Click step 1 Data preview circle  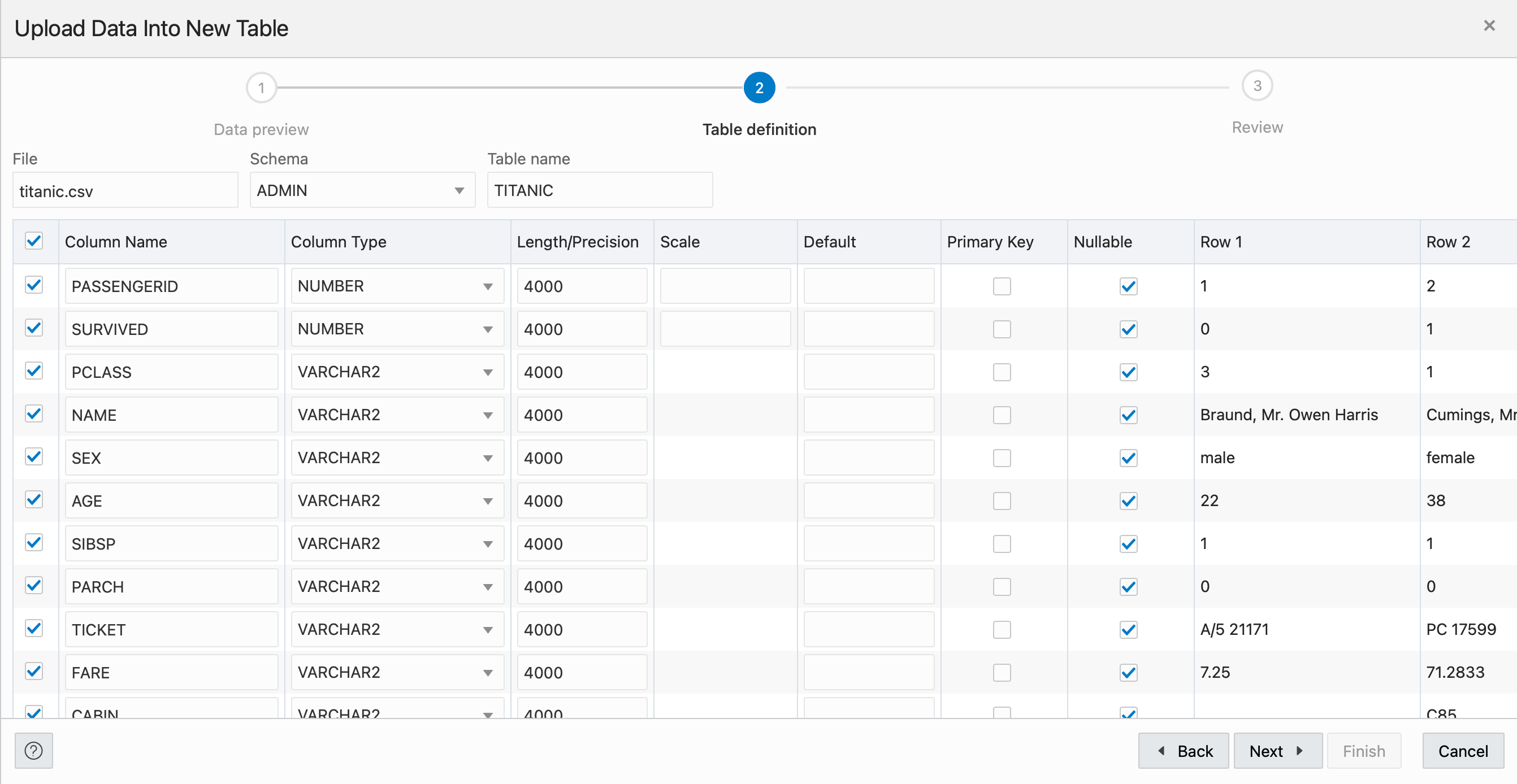pyautogui.click(x=261, y=86)
